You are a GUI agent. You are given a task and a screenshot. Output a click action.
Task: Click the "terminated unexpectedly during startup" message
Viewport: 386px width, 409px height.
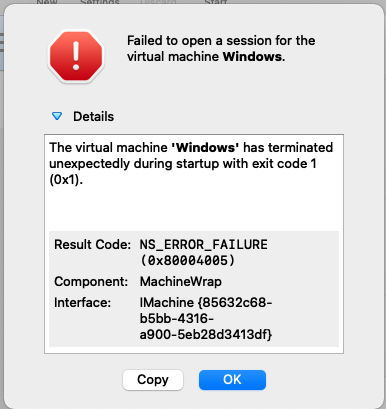tap(191, 163)
